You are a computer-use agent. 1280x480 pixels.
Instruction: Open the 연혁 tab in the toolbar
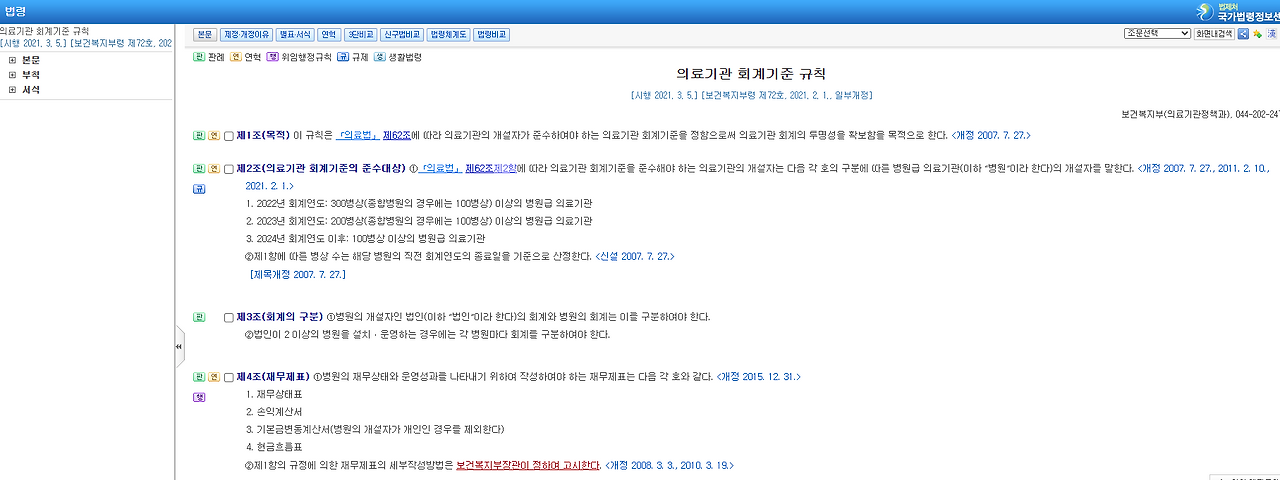[329, 34]
